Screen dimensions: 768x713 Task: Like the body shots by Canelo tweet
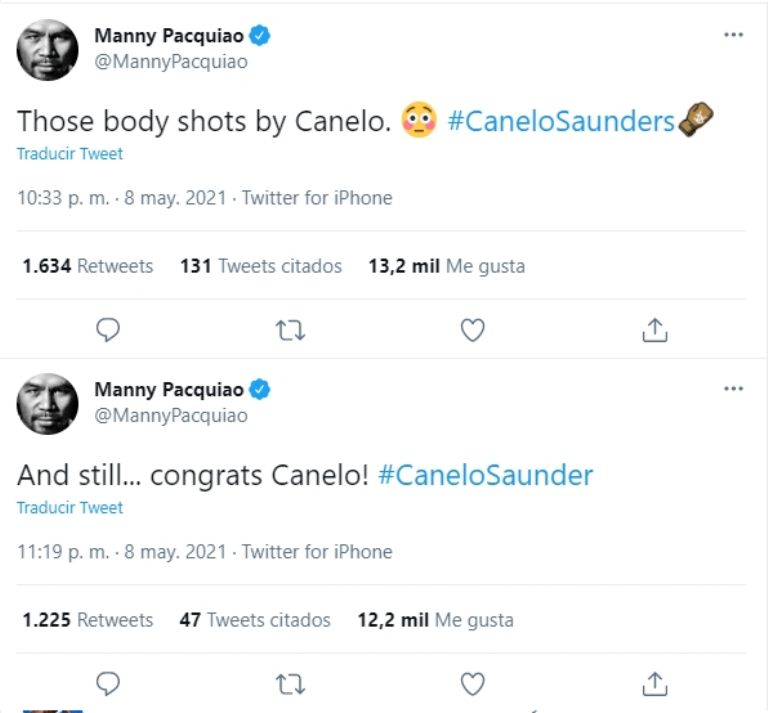[x=472, y=329]
